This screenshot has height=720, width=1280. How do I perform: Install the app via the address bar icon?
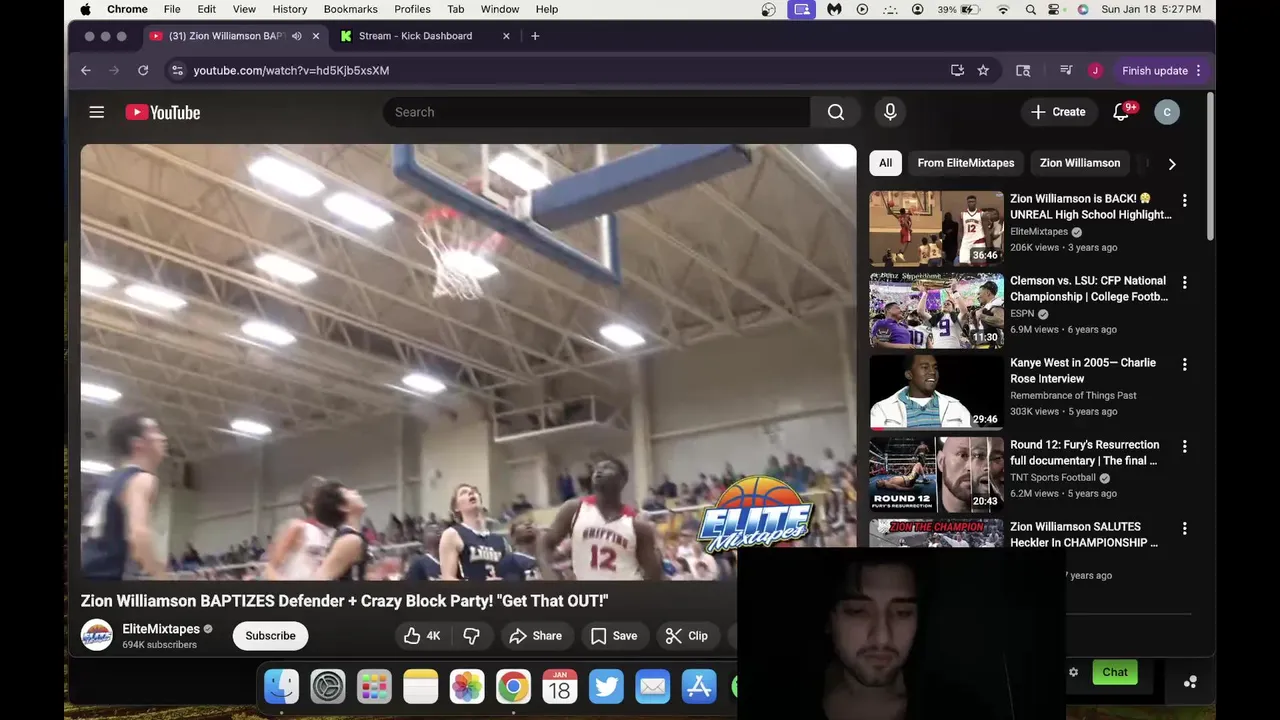tap(957, 70)
